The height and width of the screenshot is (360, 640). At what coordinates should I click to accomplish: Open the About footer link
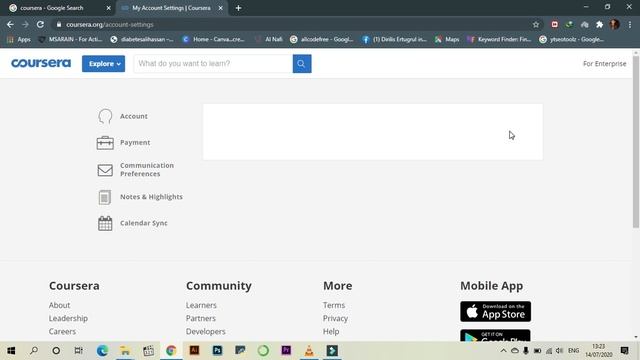[59, 305]
